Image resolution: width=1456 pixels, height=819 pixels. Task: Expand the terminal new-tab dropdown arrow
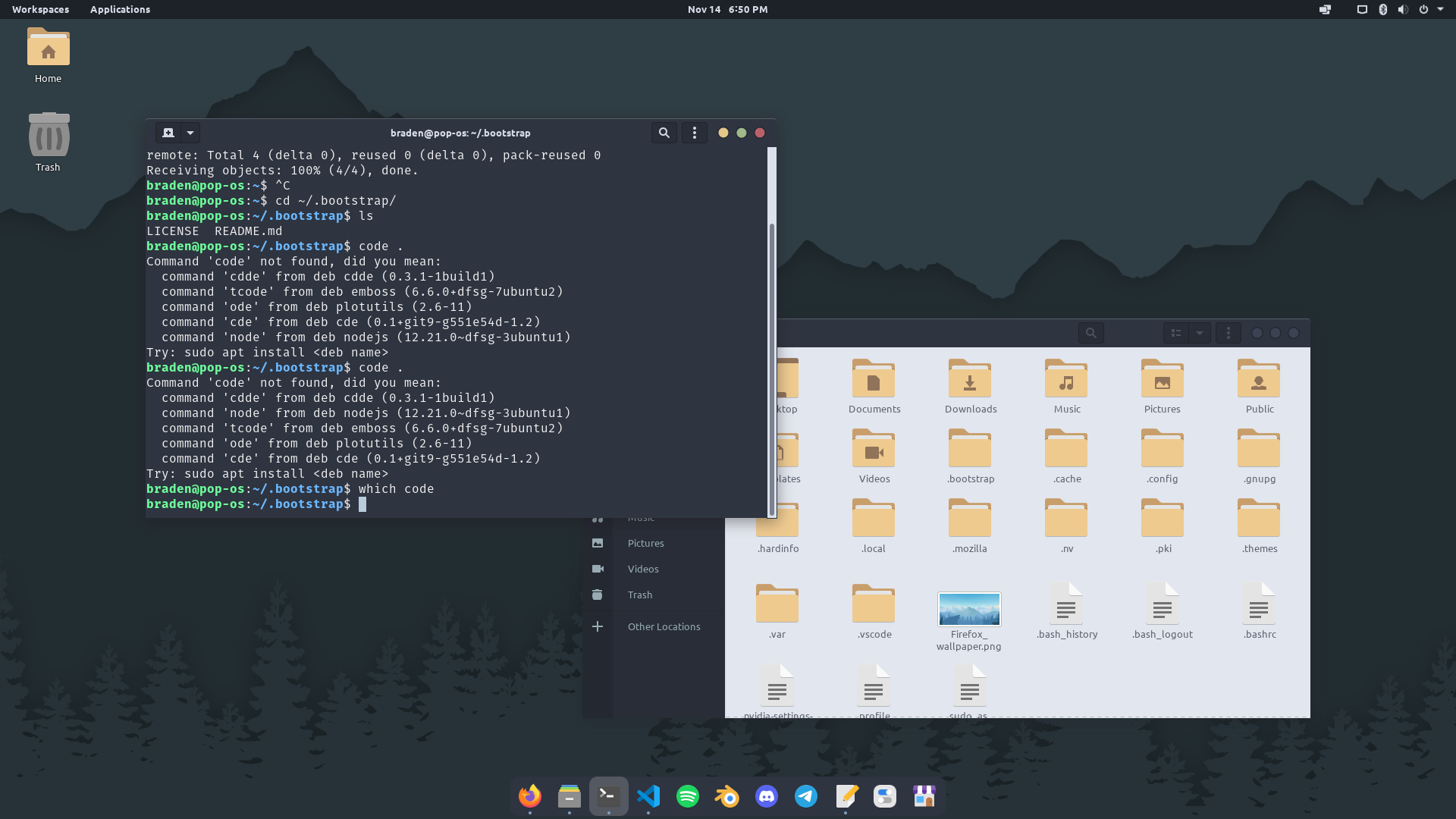[190, 133]
